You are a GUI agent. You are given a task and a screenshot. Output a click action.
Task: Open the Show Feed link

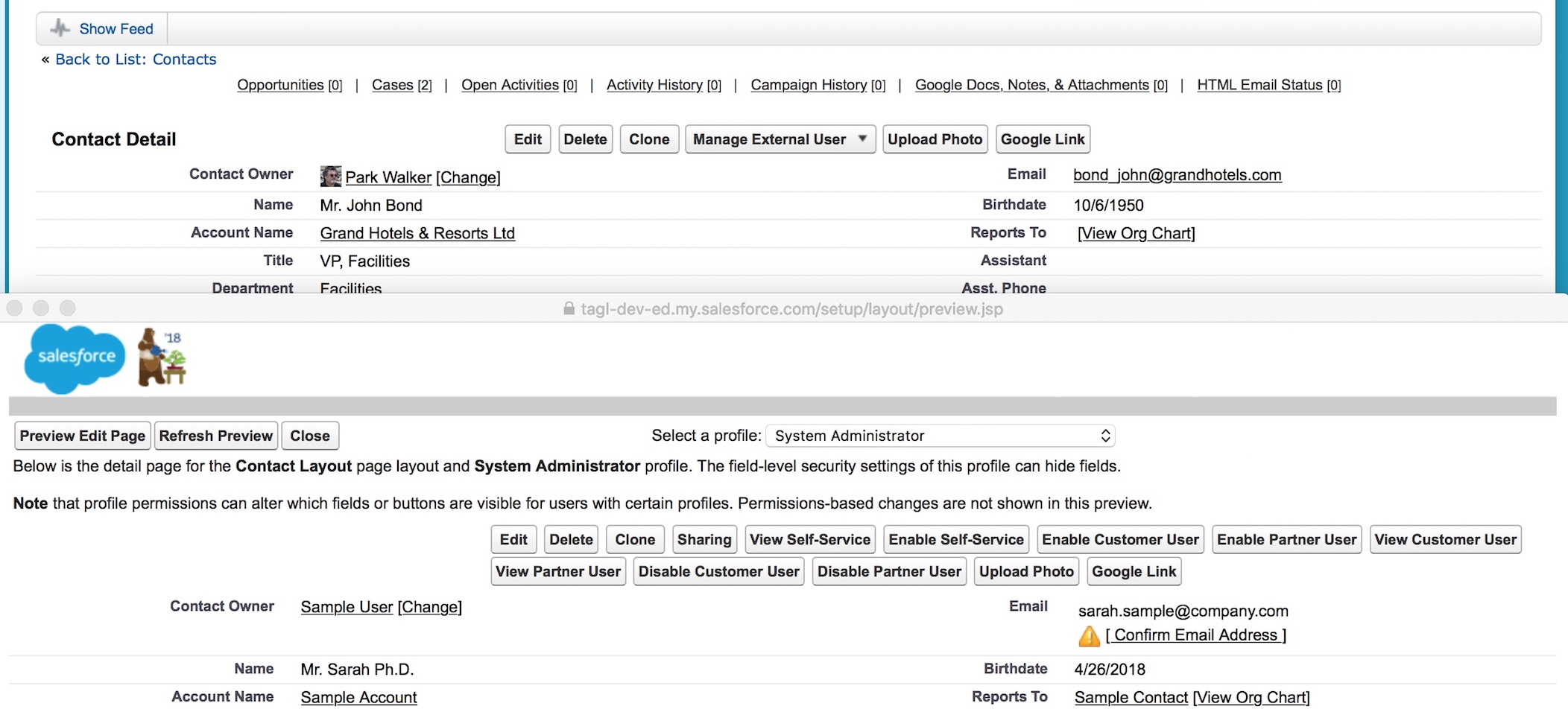pyautogui.click(x=116, y=29)
